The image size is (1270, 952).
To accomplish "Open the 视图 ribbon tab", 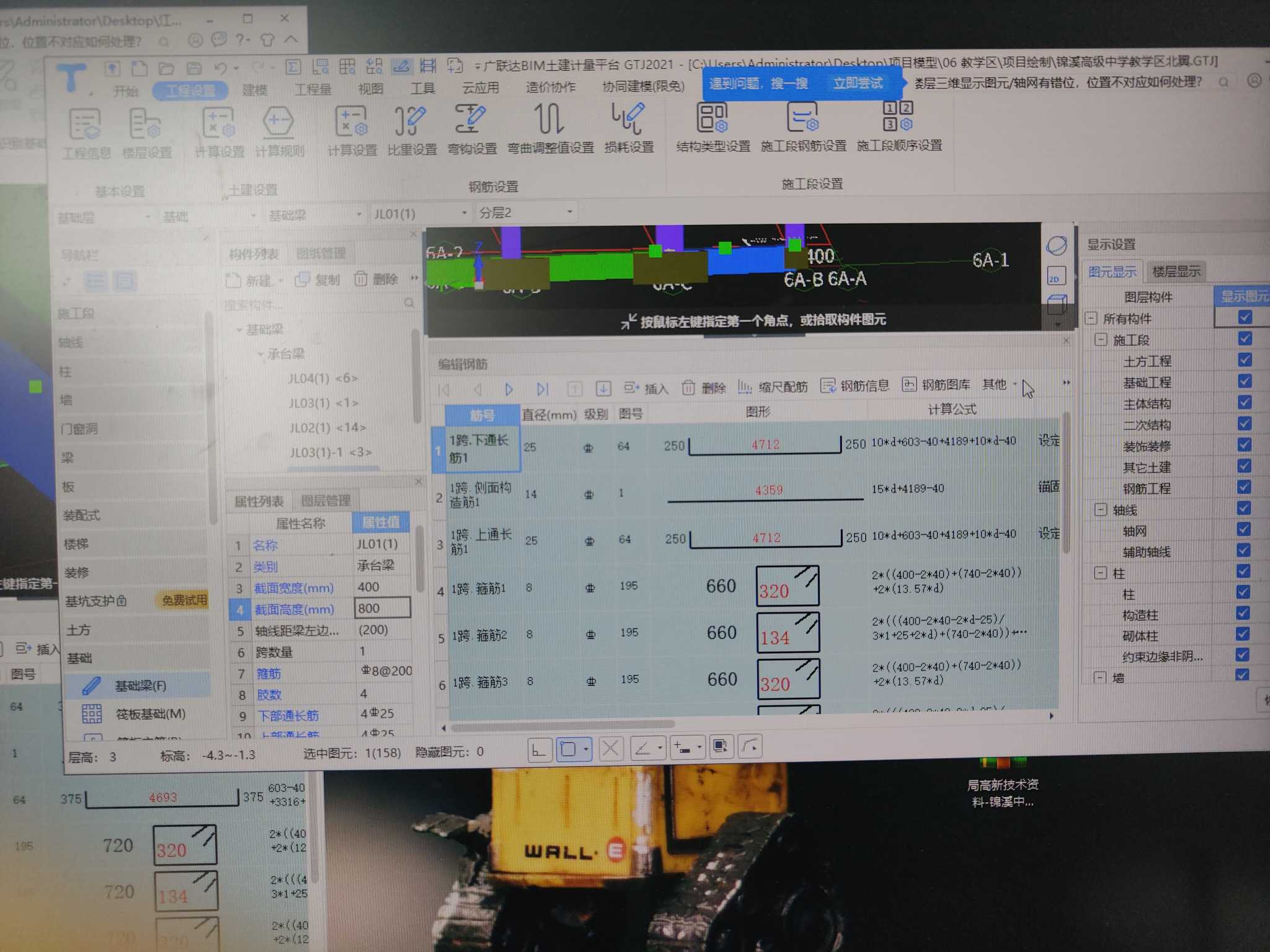I will pos(371,89).
